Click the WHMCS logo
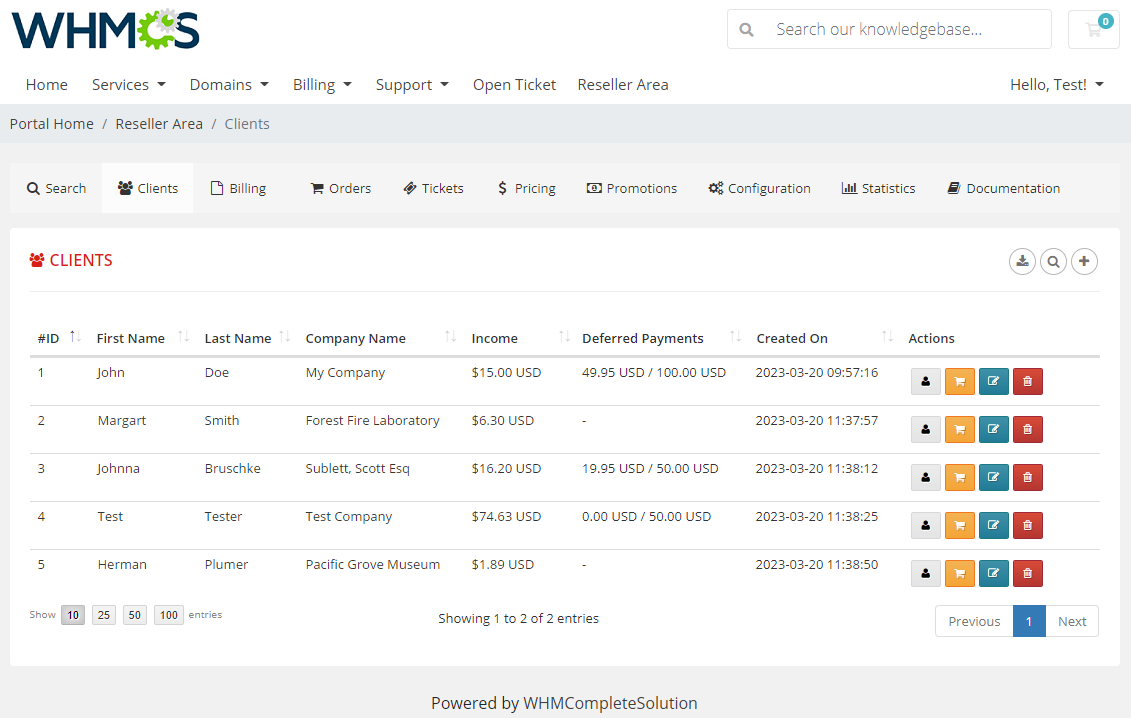Image resolution: width=1131 pixels, height=718 pixels. (104, 30)
